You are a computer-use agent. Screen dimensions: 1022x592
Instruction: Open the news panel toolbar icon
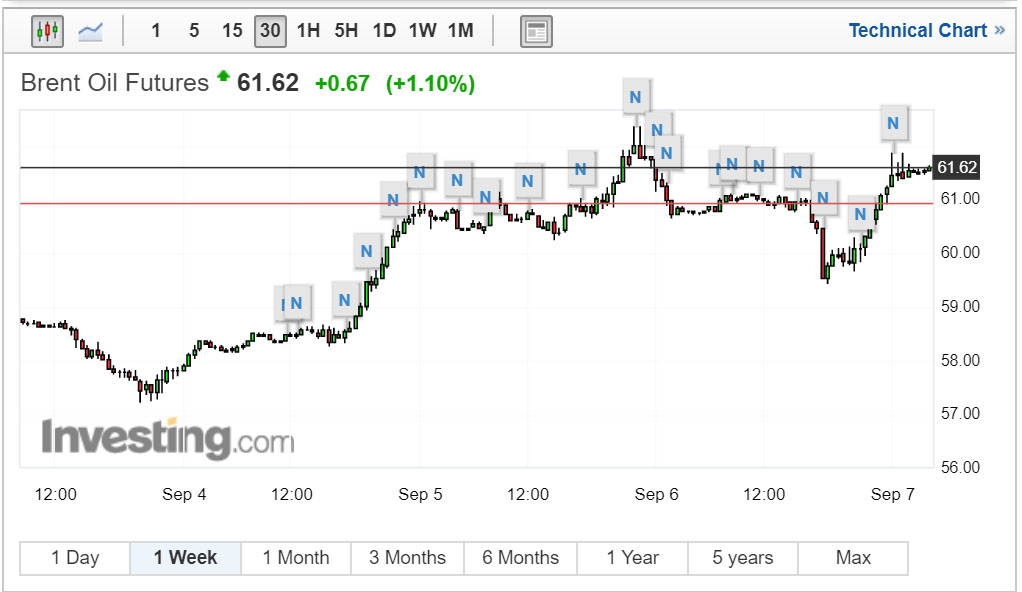click(536, 31)
